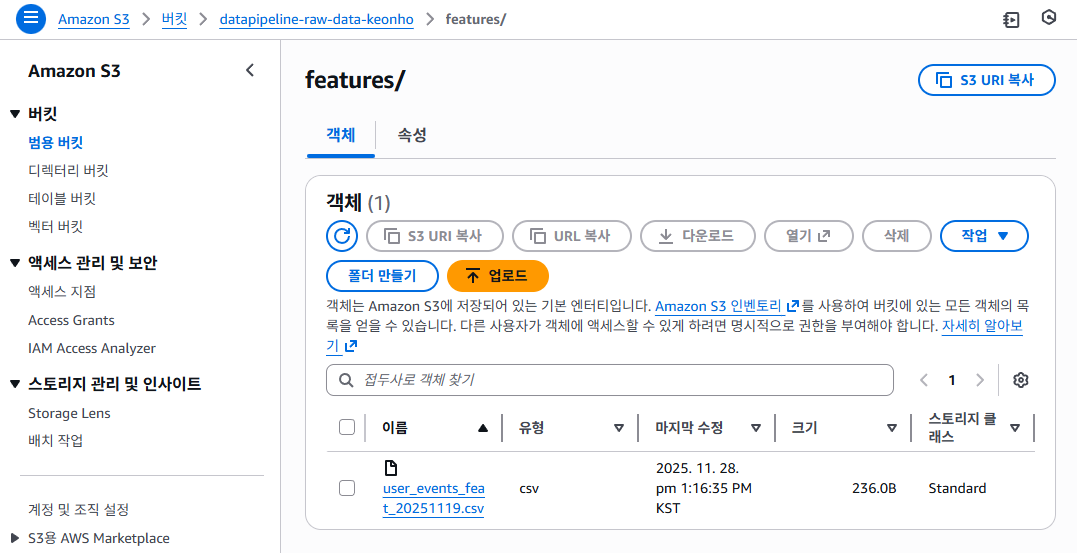Focus the 접두사로 객체 찾기 search field
The height and width of the screenshot is (553, 1077).
610,380
